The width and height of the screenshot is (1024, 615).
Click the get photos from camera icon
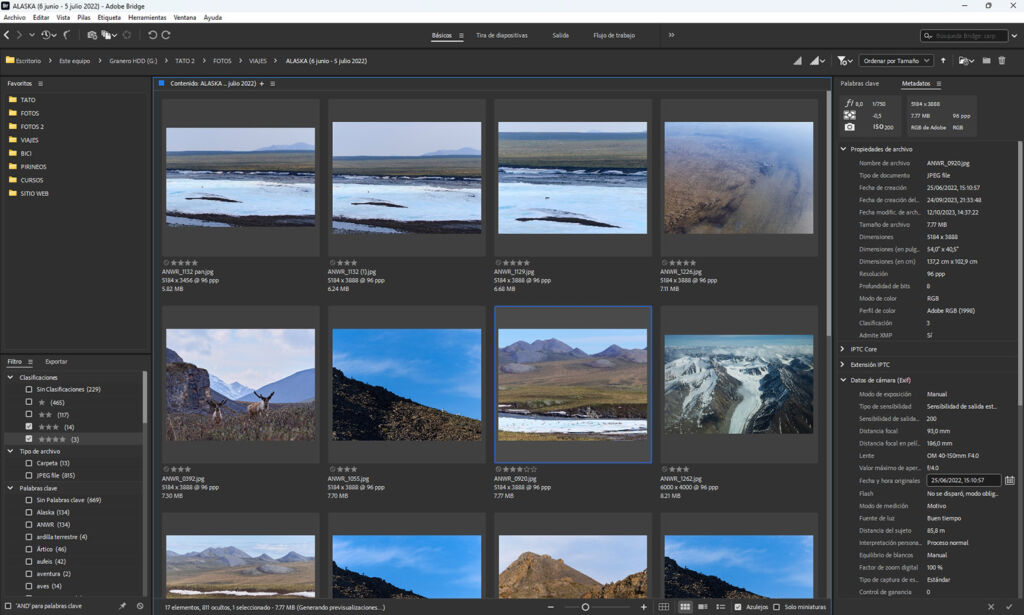coord(92,35)
